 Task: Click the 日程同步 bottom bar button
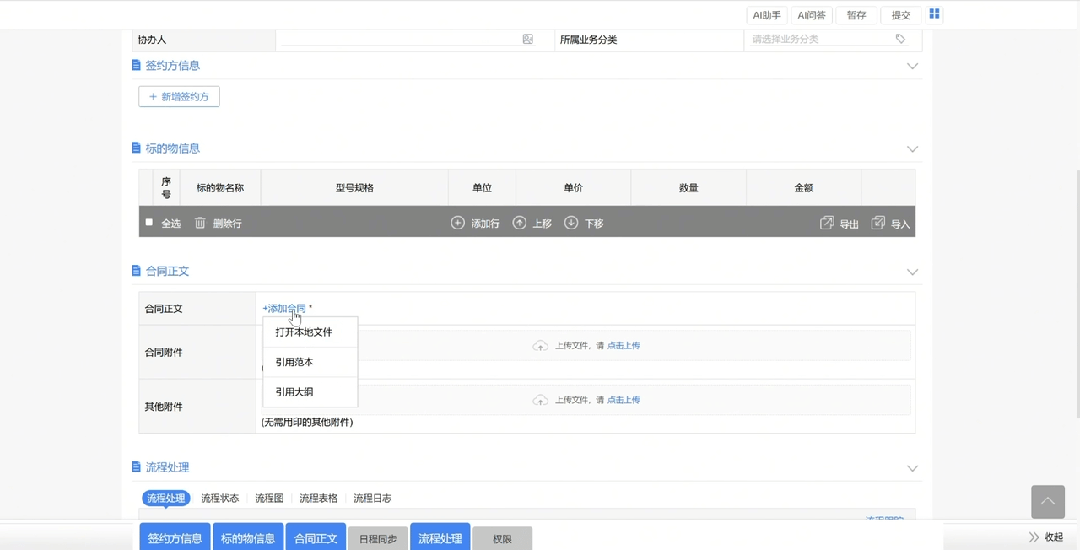click(378, 539)
